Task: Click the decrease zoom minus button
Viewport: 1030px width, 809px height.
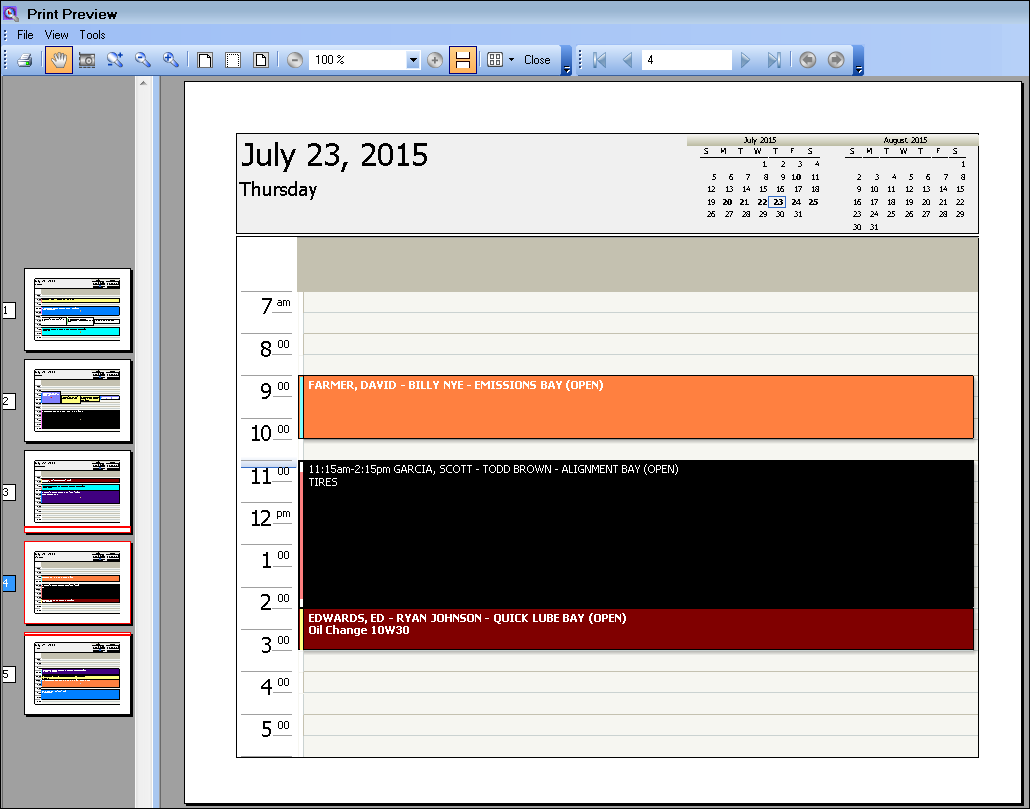Action: click(293, 60)
